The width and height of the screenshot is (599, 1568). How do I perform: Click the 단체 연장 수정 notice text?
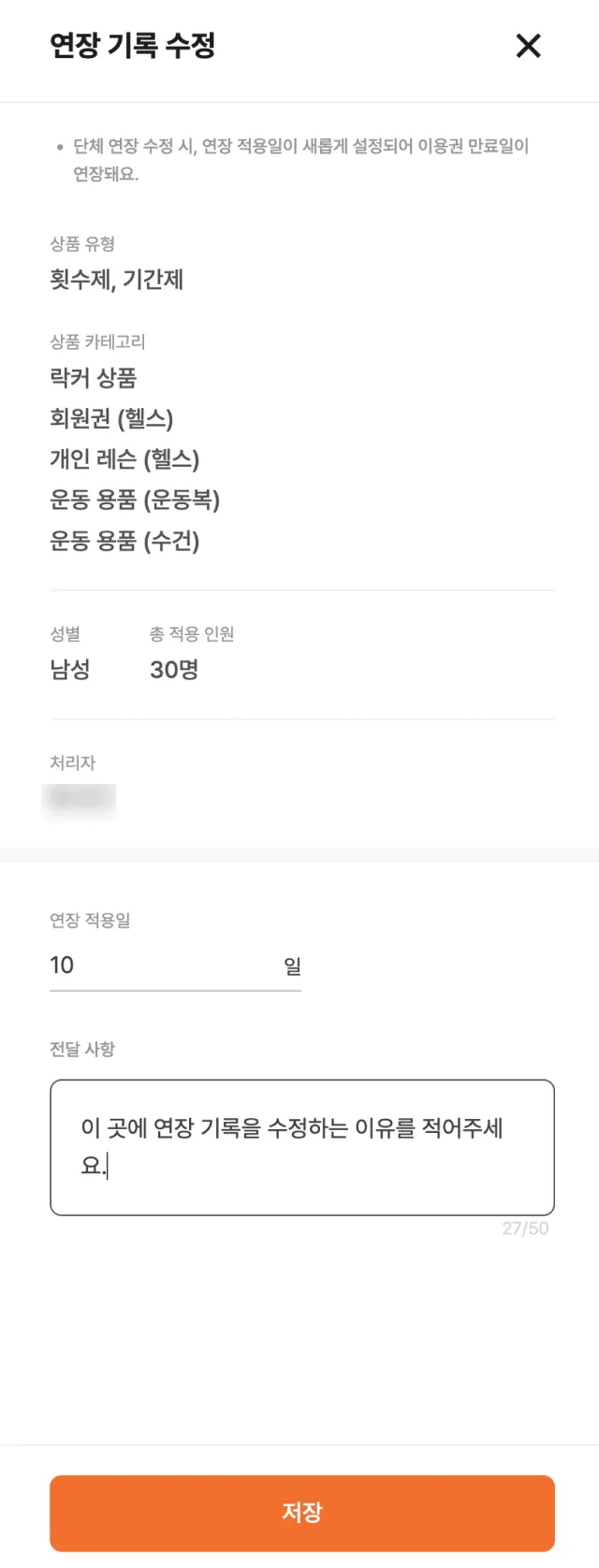tap(299, 159)
